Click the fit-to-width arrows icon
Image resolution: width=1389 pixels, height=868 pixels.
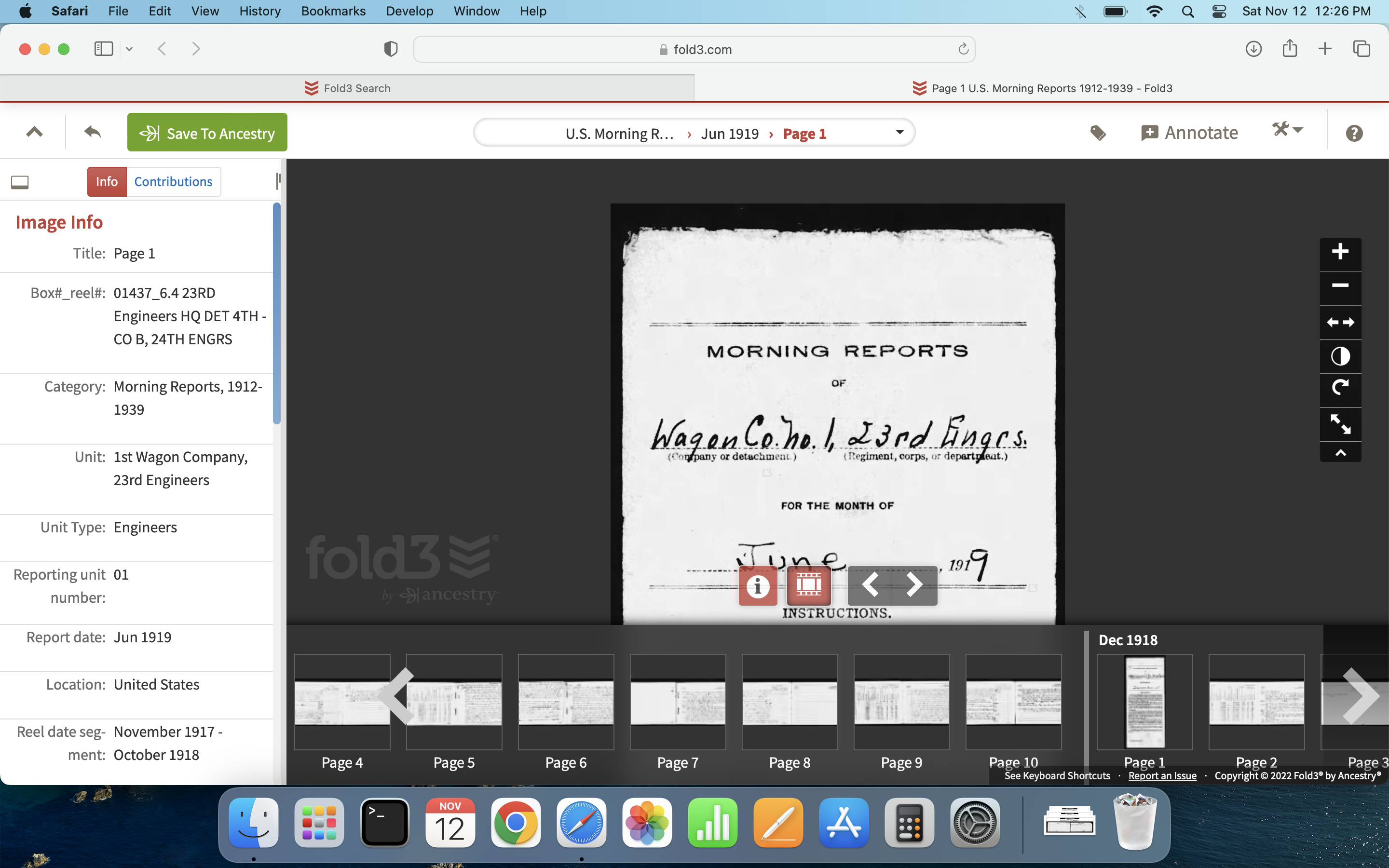1340,323
